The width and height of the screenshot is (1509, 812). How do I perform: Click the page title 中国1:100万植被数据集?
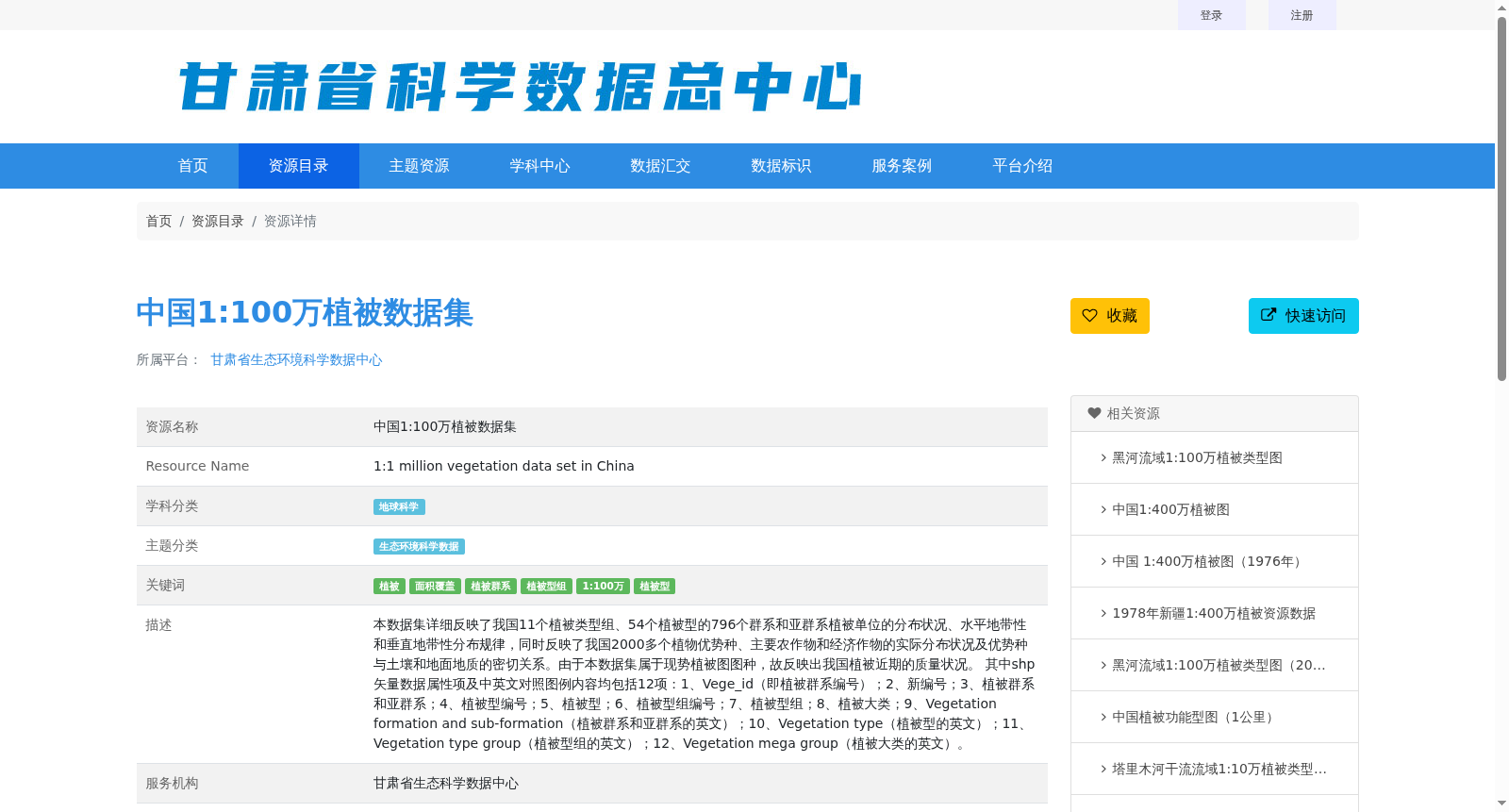pyautogui.click(x=305, y=312)
